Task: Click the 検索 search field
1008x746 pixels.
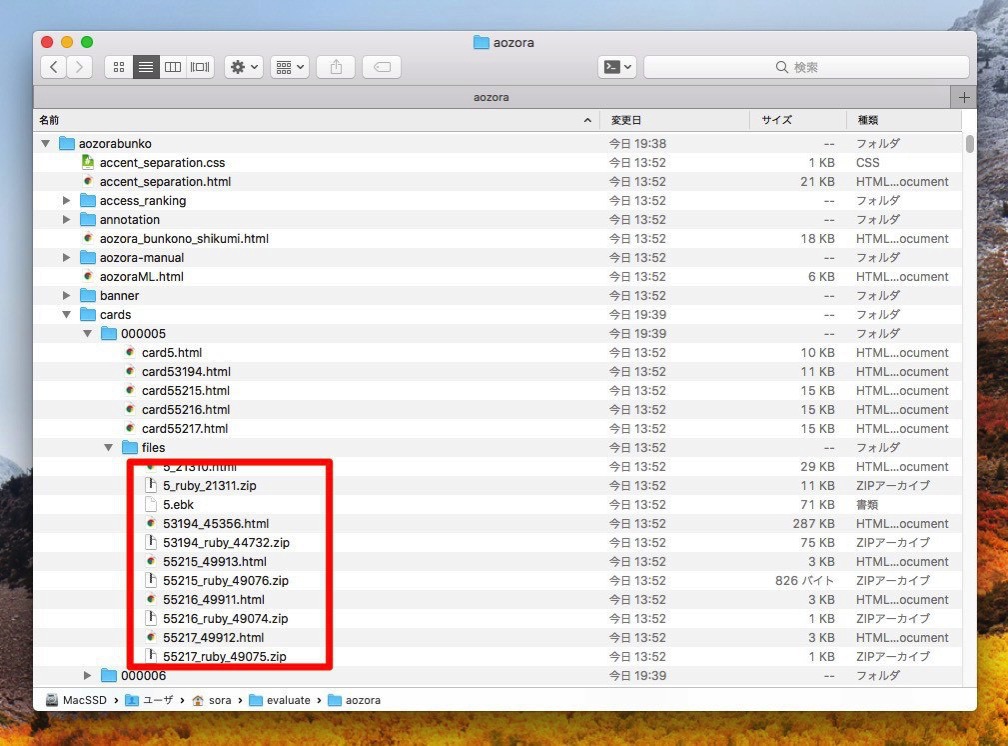Action: pos(805,67)
